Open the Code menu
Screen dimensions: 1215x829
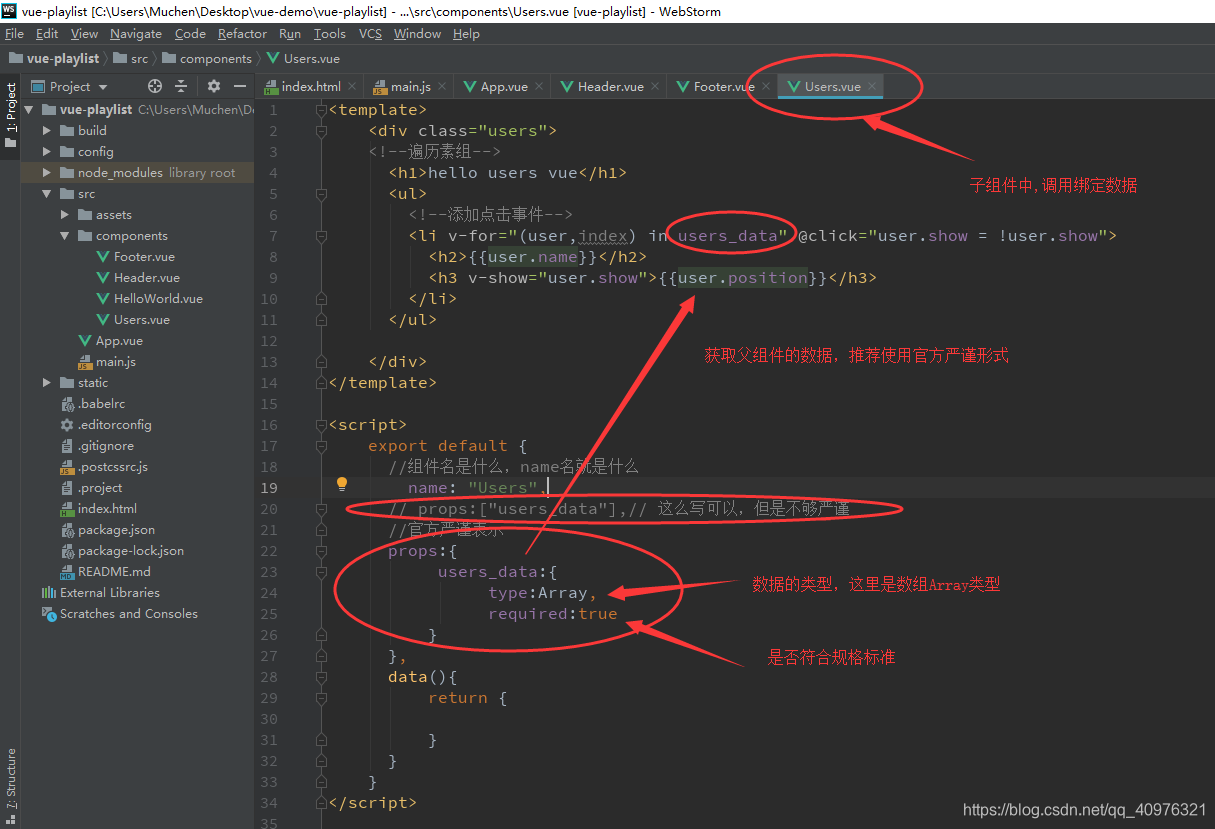pos(190,34)
